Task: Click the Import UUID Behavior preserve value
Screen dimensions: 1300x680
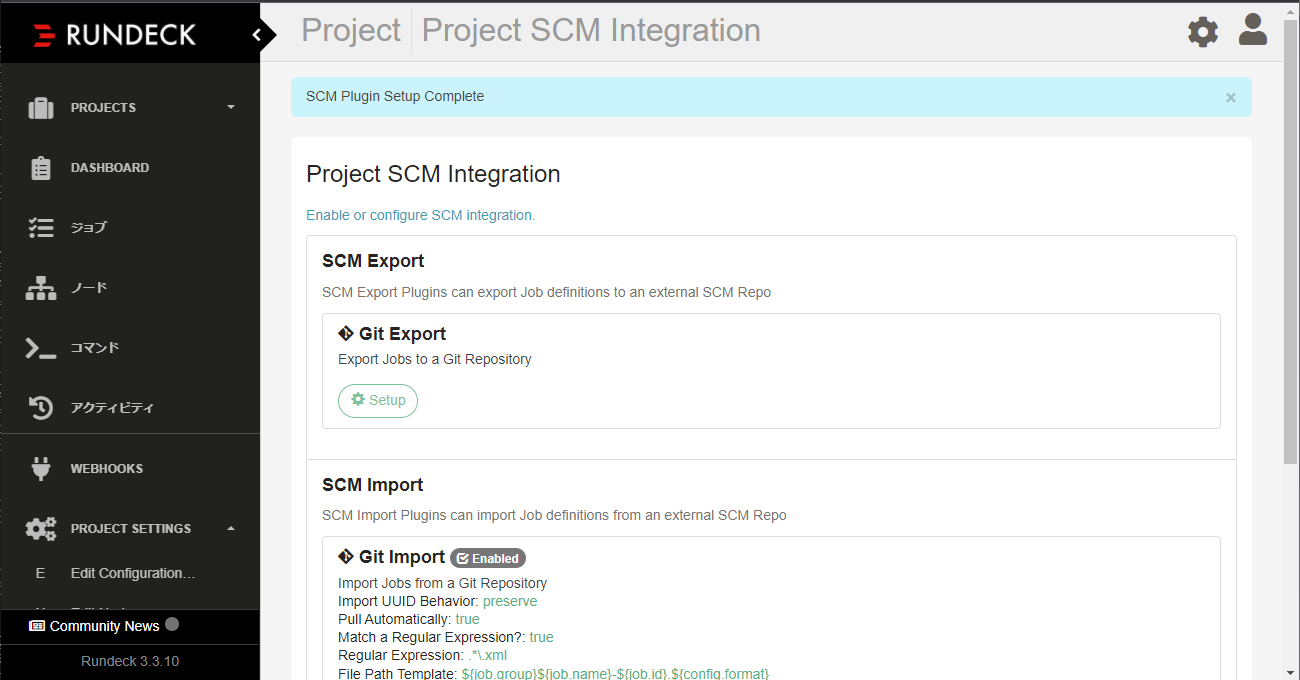Action: (510, 601)
